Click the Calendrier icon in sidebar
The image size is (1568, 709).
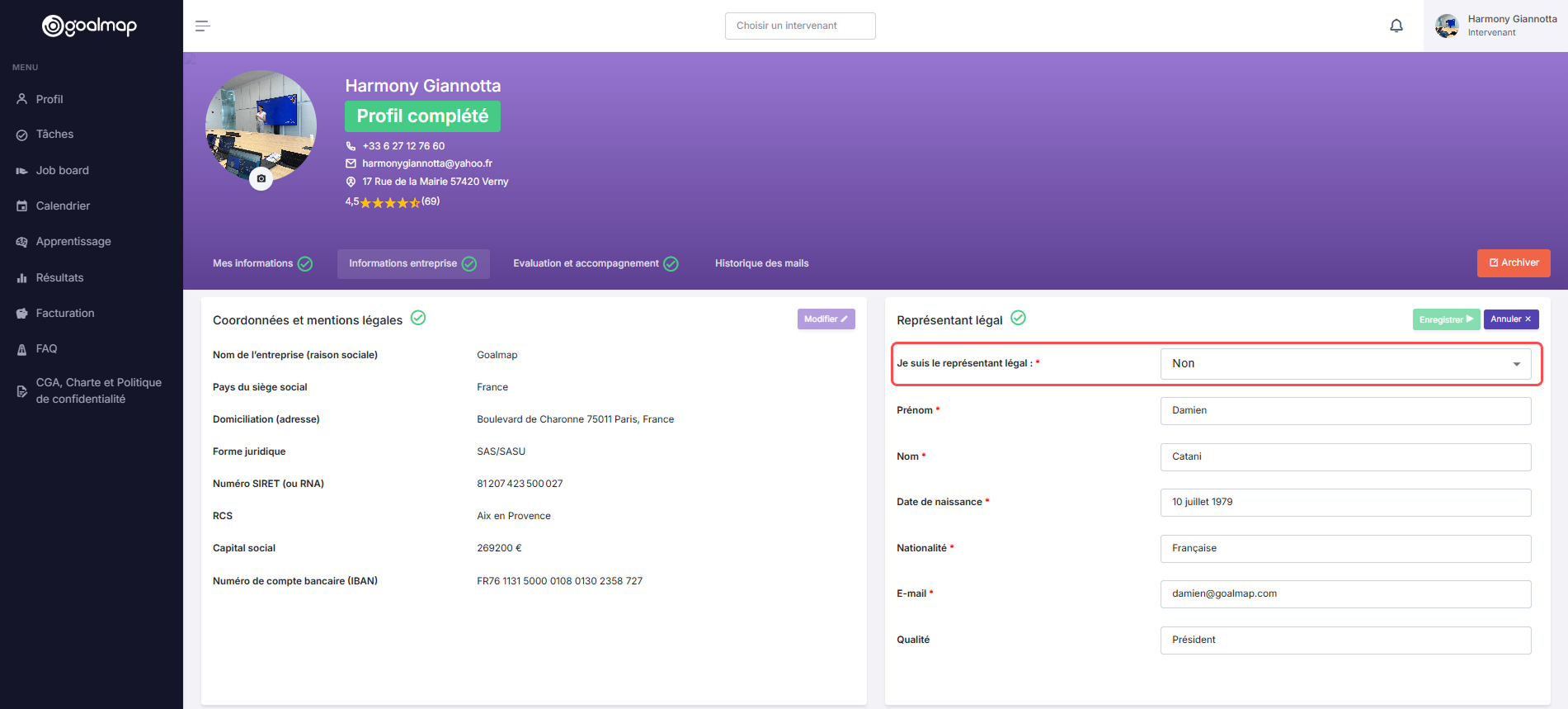point(22,206)
